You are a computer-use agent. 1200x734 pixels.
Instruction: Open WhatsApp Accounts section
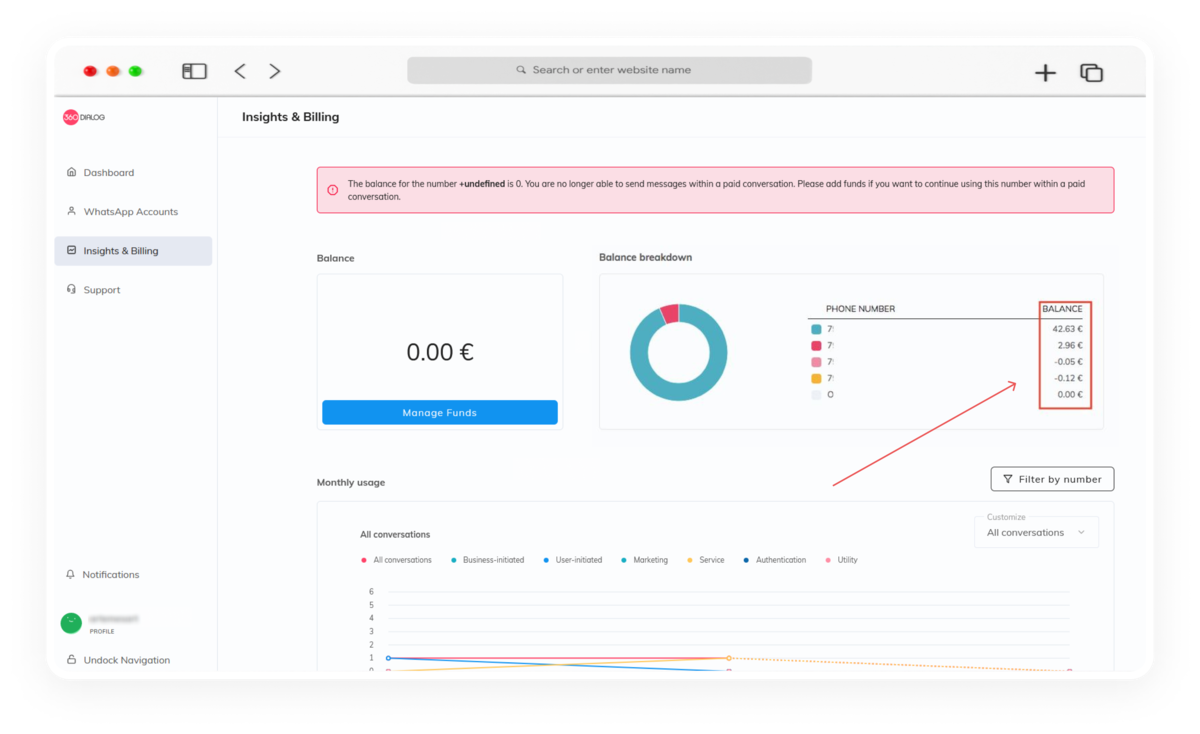pyautogui.click(x=133, y=211)
